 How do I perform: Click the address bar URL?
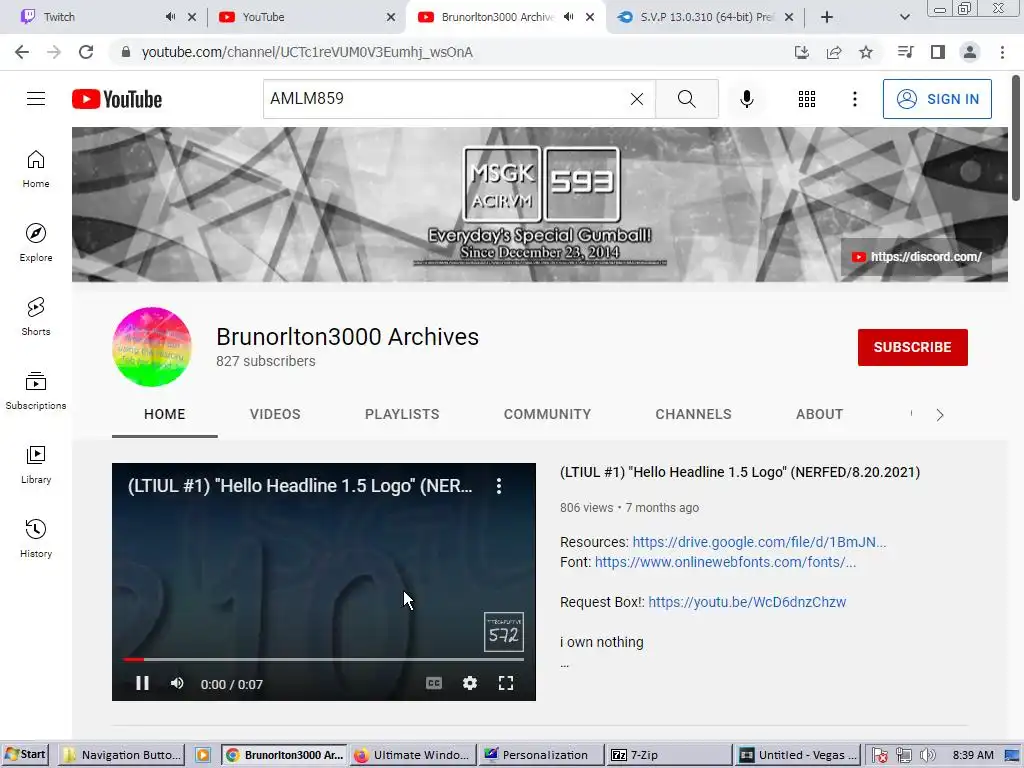coord(307,52)
